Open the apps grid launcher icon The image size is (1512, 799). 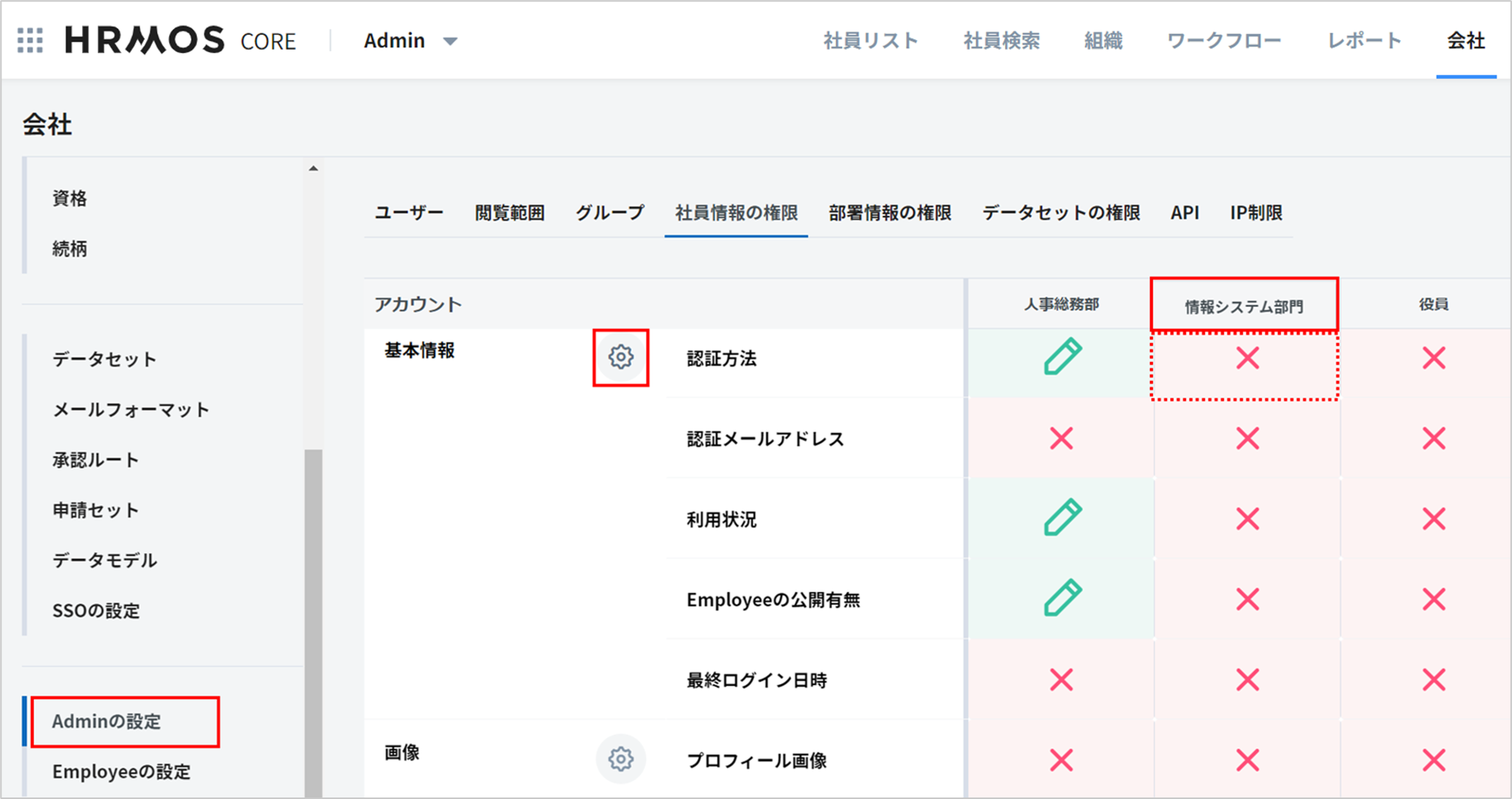[x=30, y=40]
